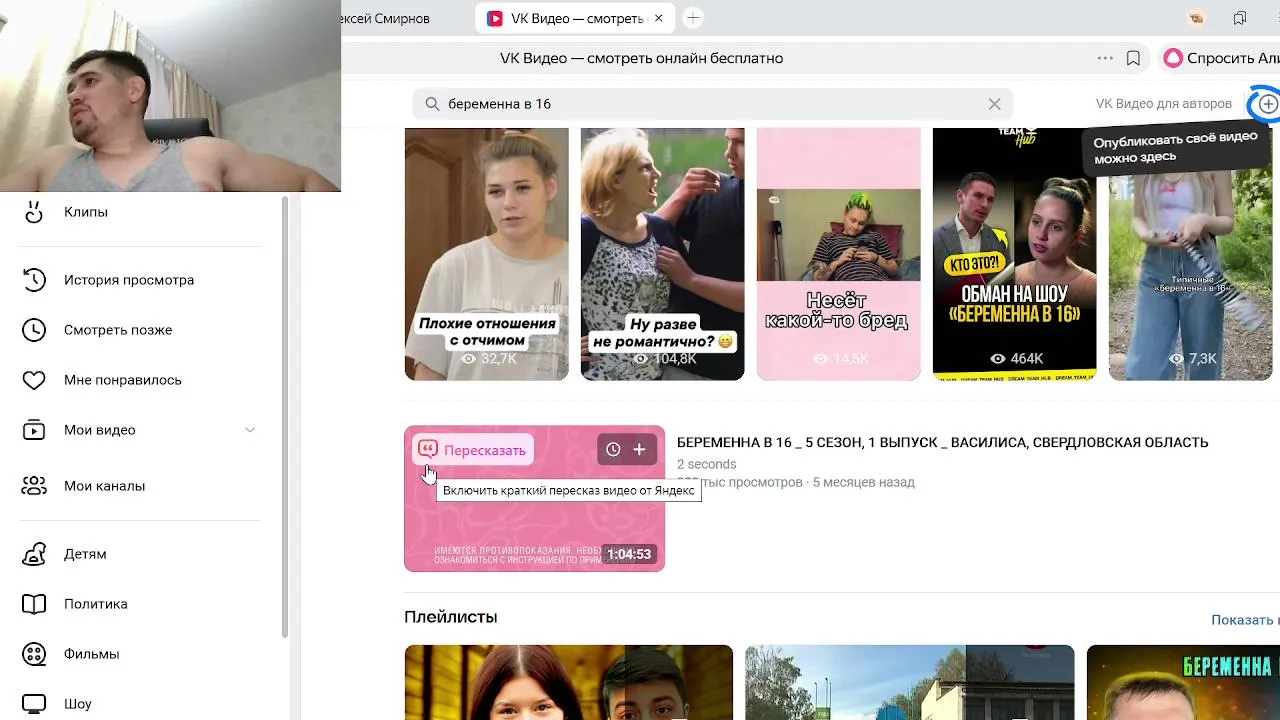Click the Показать link beside Плейлисты
1280x720 pixels.
pos(1245,620)
